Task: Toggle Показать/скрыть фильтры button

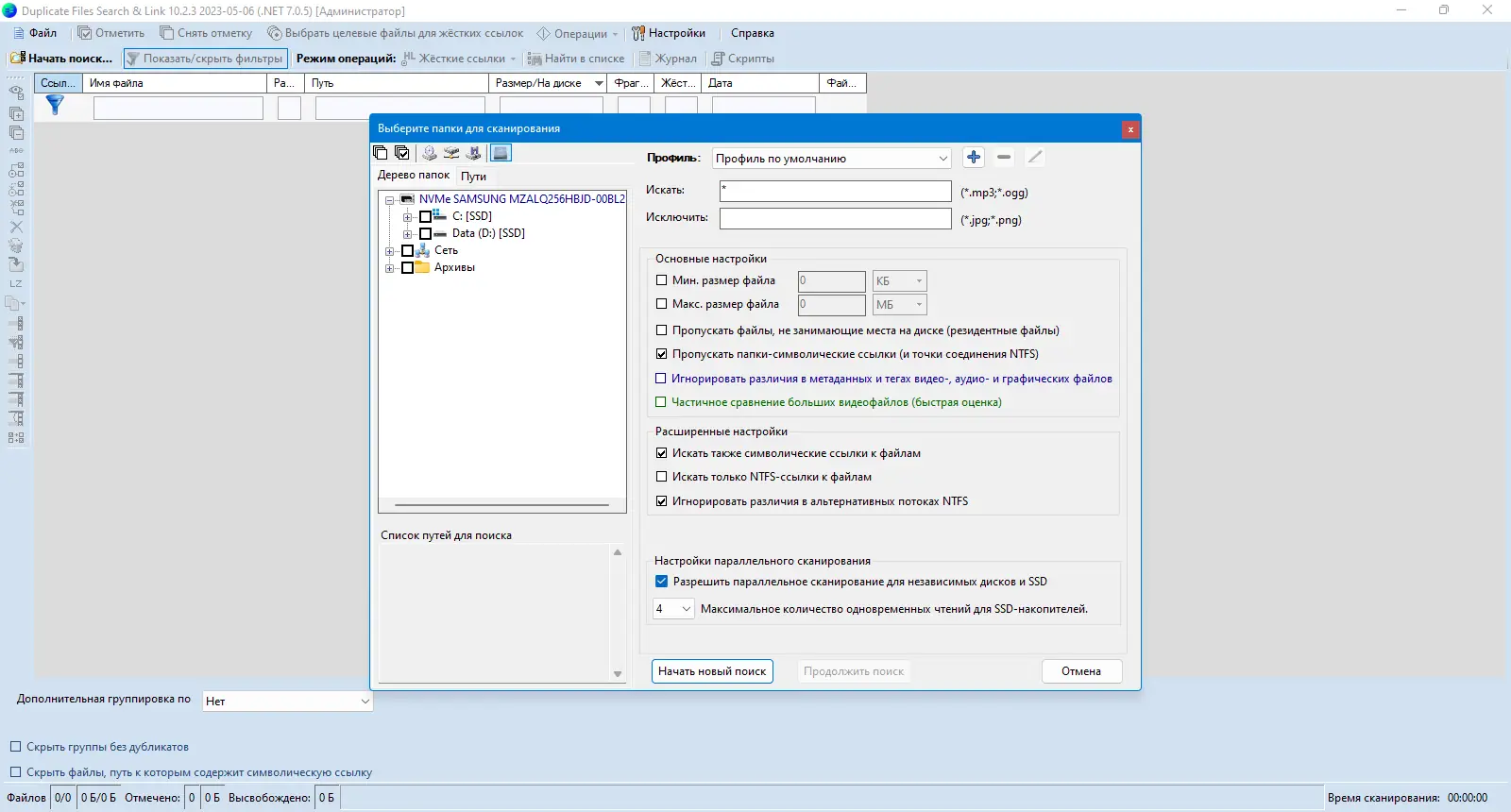Action: pos(205,59)
